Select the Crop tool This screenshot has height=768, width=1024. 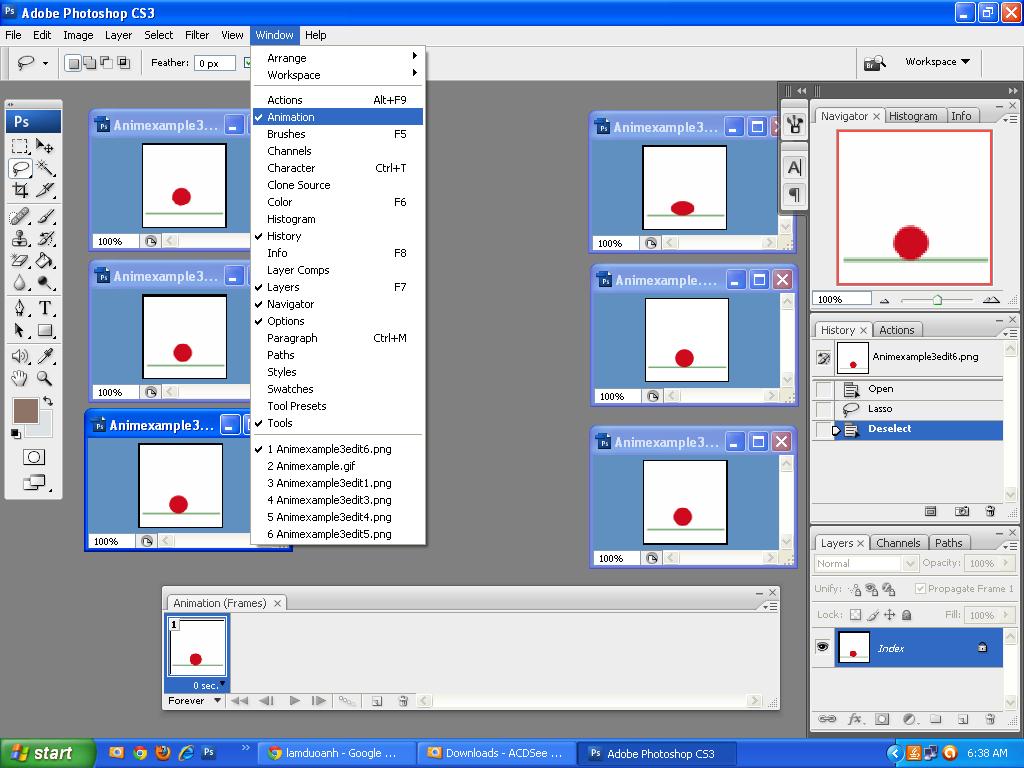tap(20, 191)
